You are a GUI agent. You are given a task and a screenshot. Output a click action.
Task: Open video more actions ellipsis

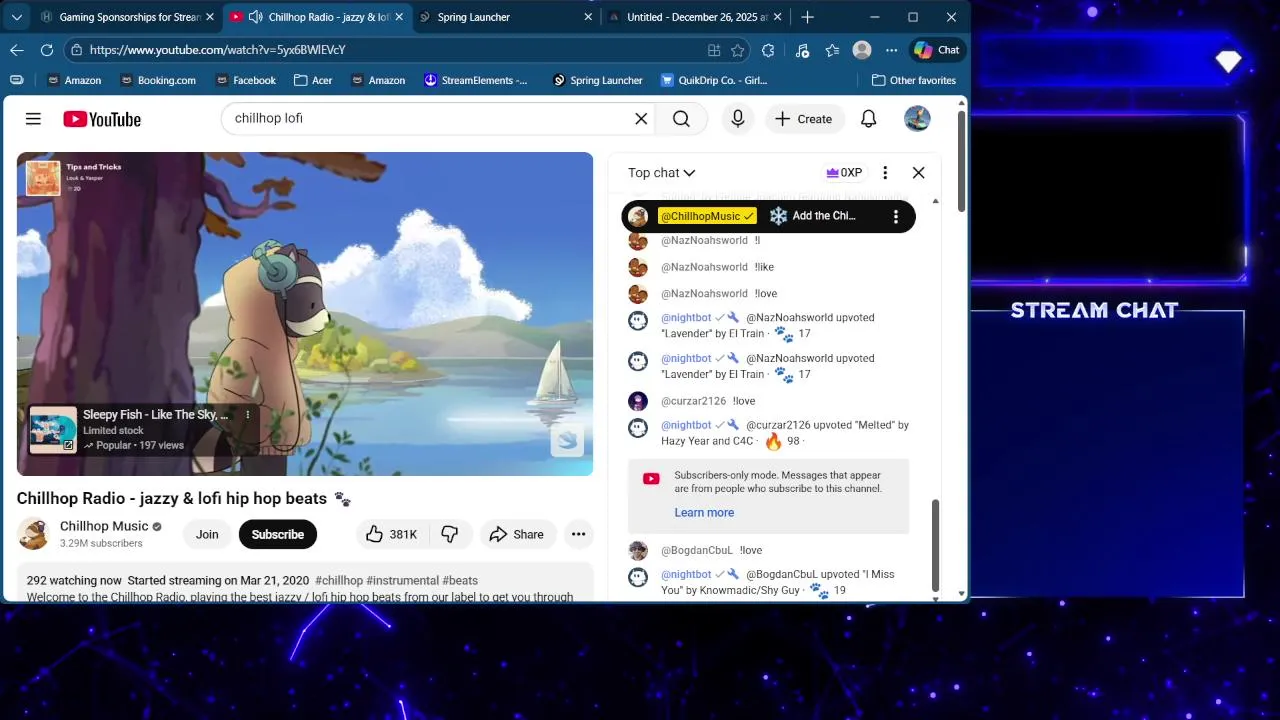tap(578, 534)
